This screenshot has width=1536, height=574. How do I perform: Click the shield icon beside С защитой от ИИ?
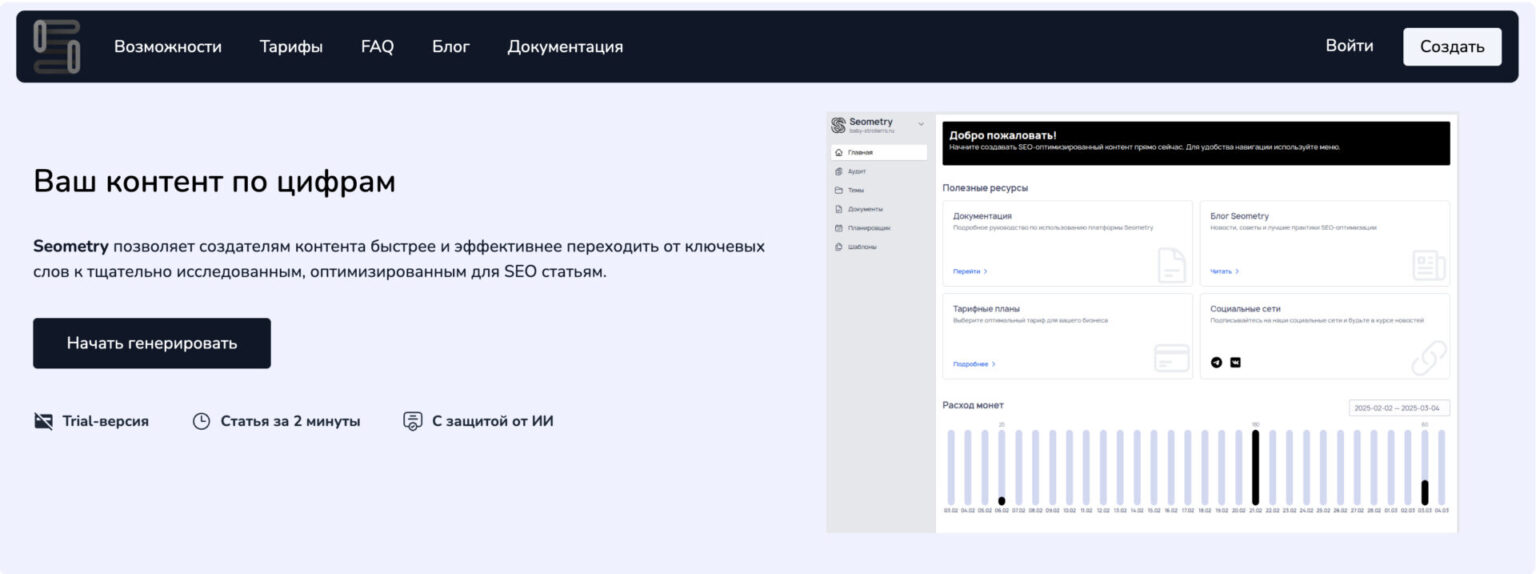[412, 421]
